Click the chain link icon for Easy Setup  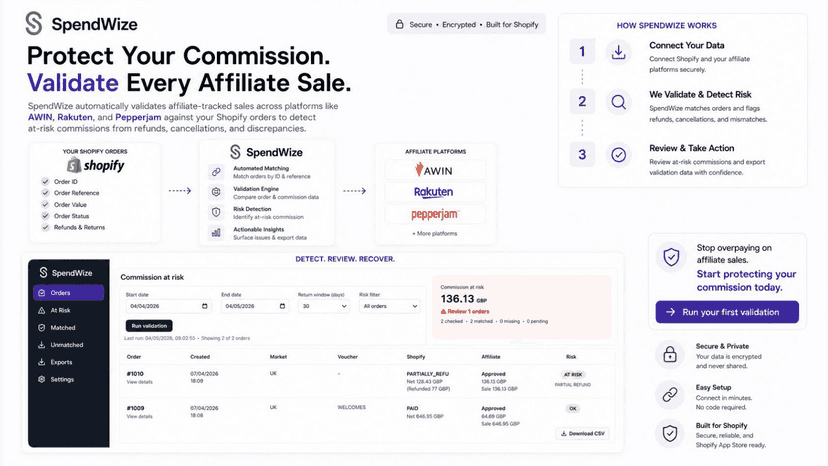[x=670, y=395]
